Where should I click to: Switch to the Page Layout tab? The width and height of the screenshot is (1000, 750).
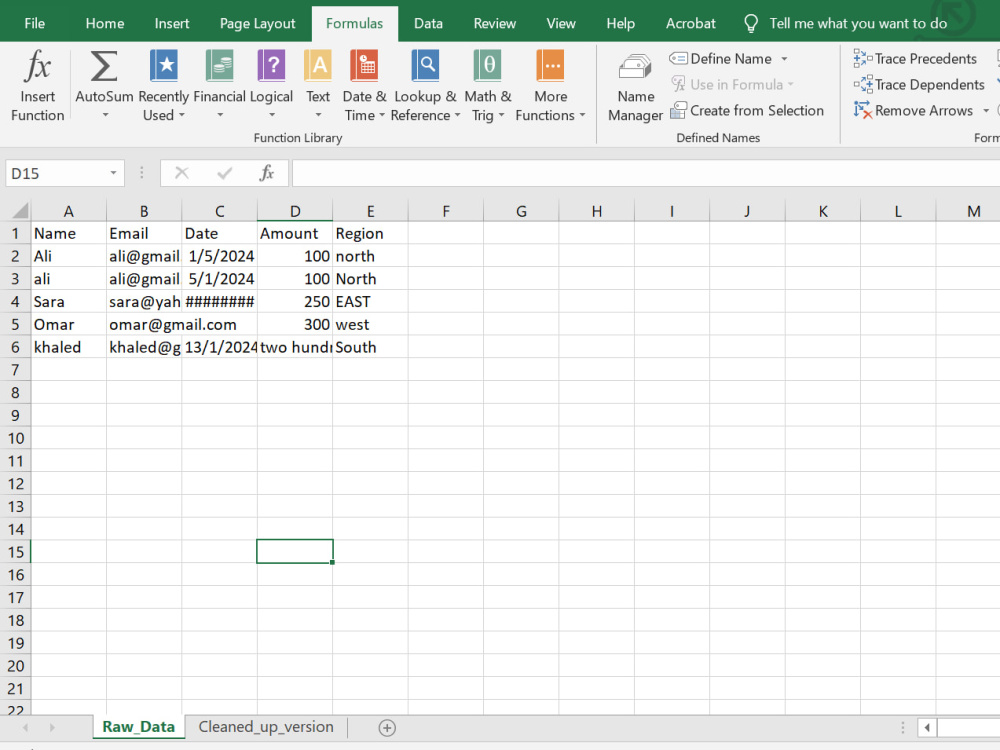tap(257, 24)
